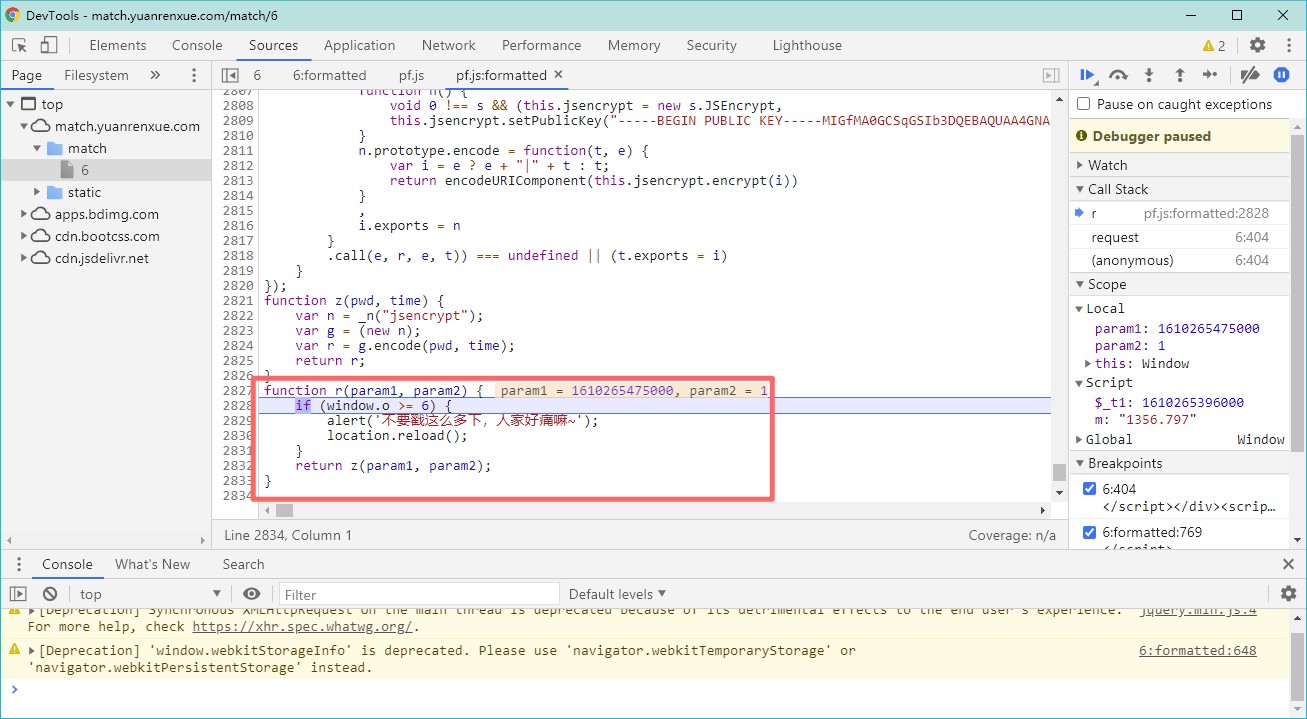Viewport: 1307px width, 719px height.
Task: Expand the Global scope
Action: 1079,439
